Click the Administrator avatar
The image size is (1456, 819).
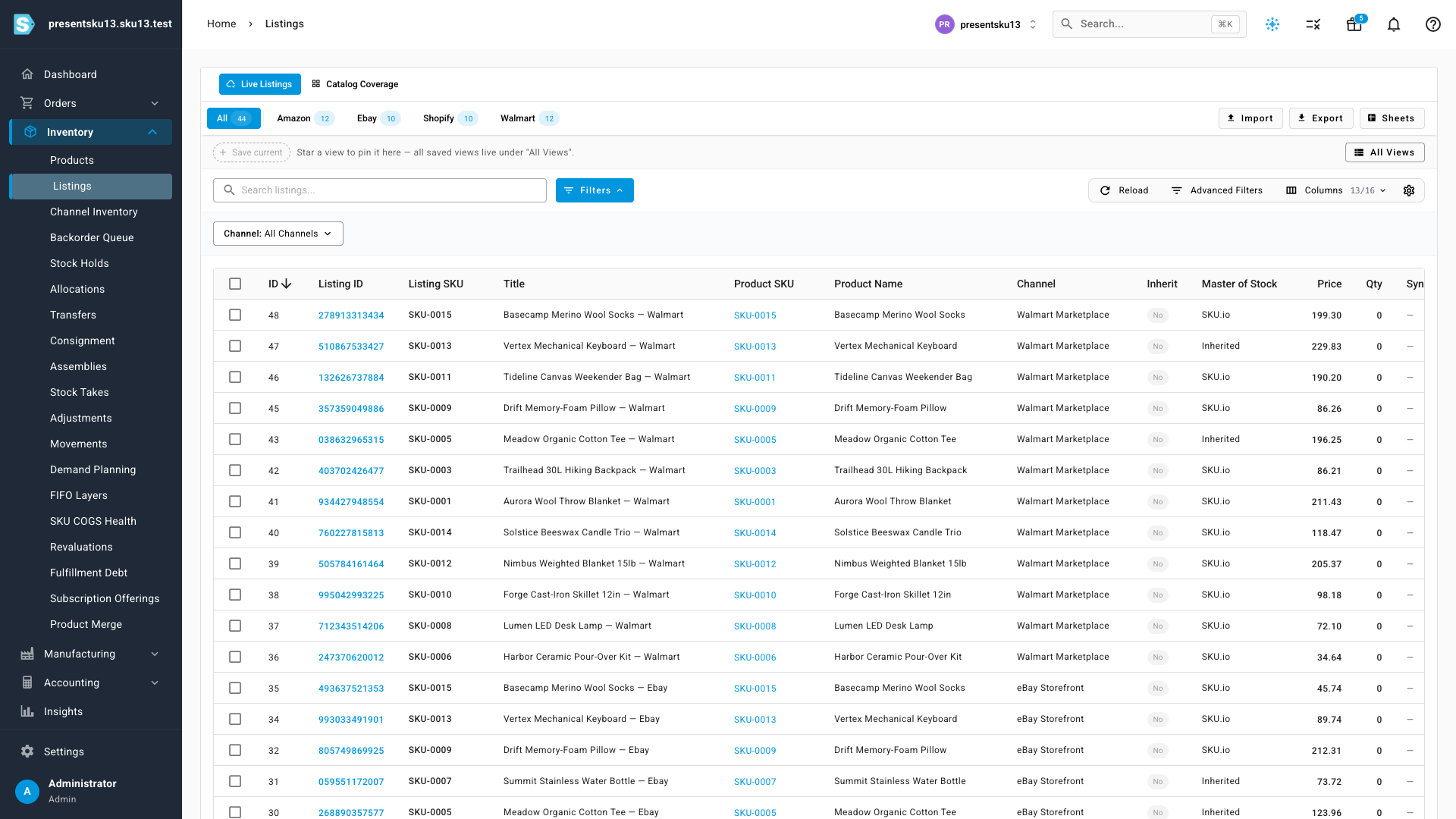(27, 791)
